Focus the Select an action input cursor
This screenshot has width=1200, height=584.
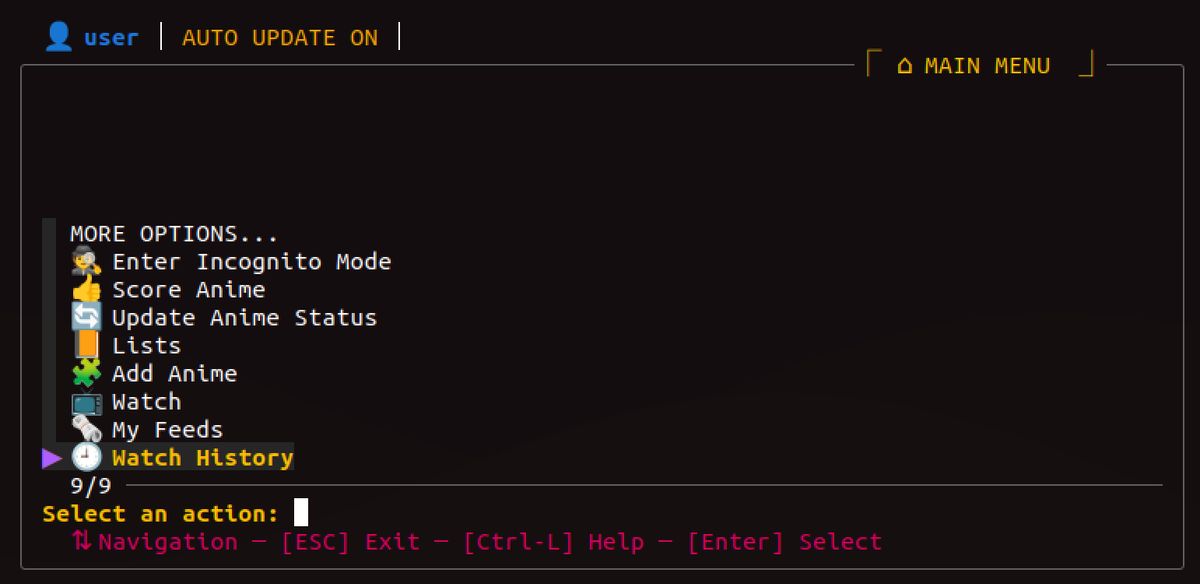pyautogui.click(x=301, y=514)
